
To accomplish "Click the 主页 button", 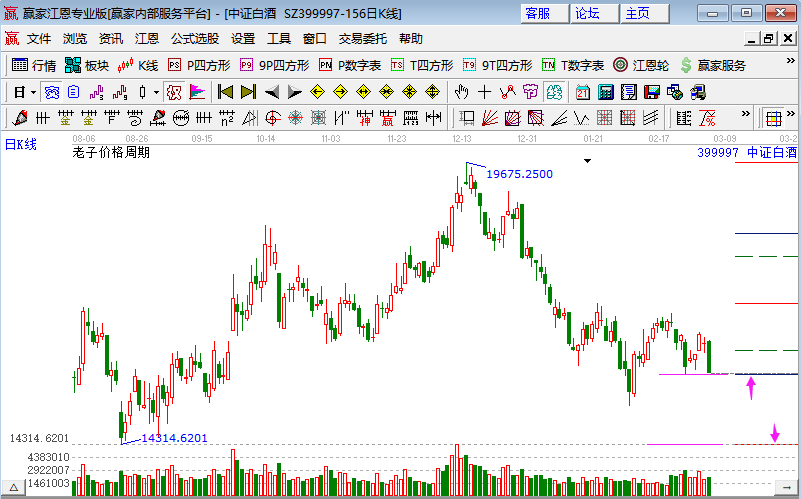I will point(645,13).
